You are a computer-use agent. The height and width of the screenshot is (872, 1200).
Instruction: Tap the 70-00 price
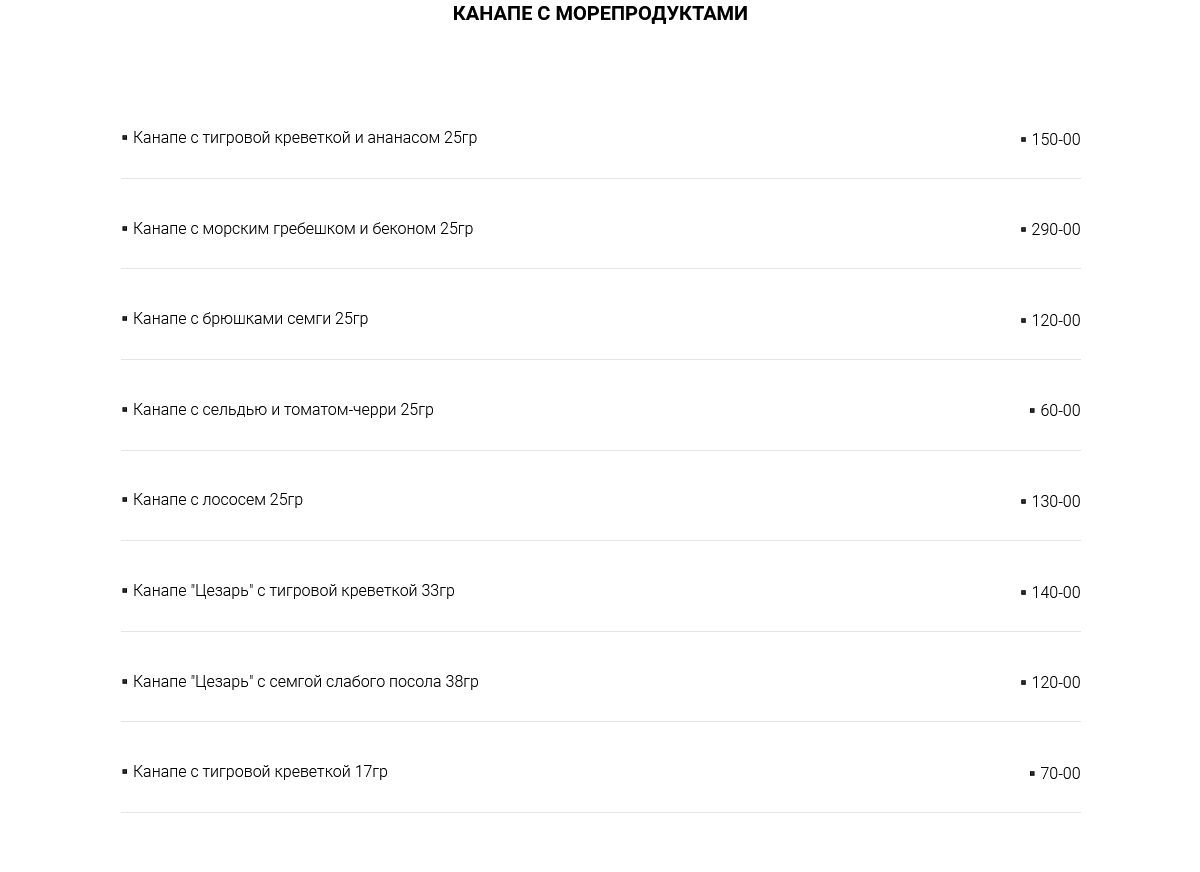pos(1059,774)
